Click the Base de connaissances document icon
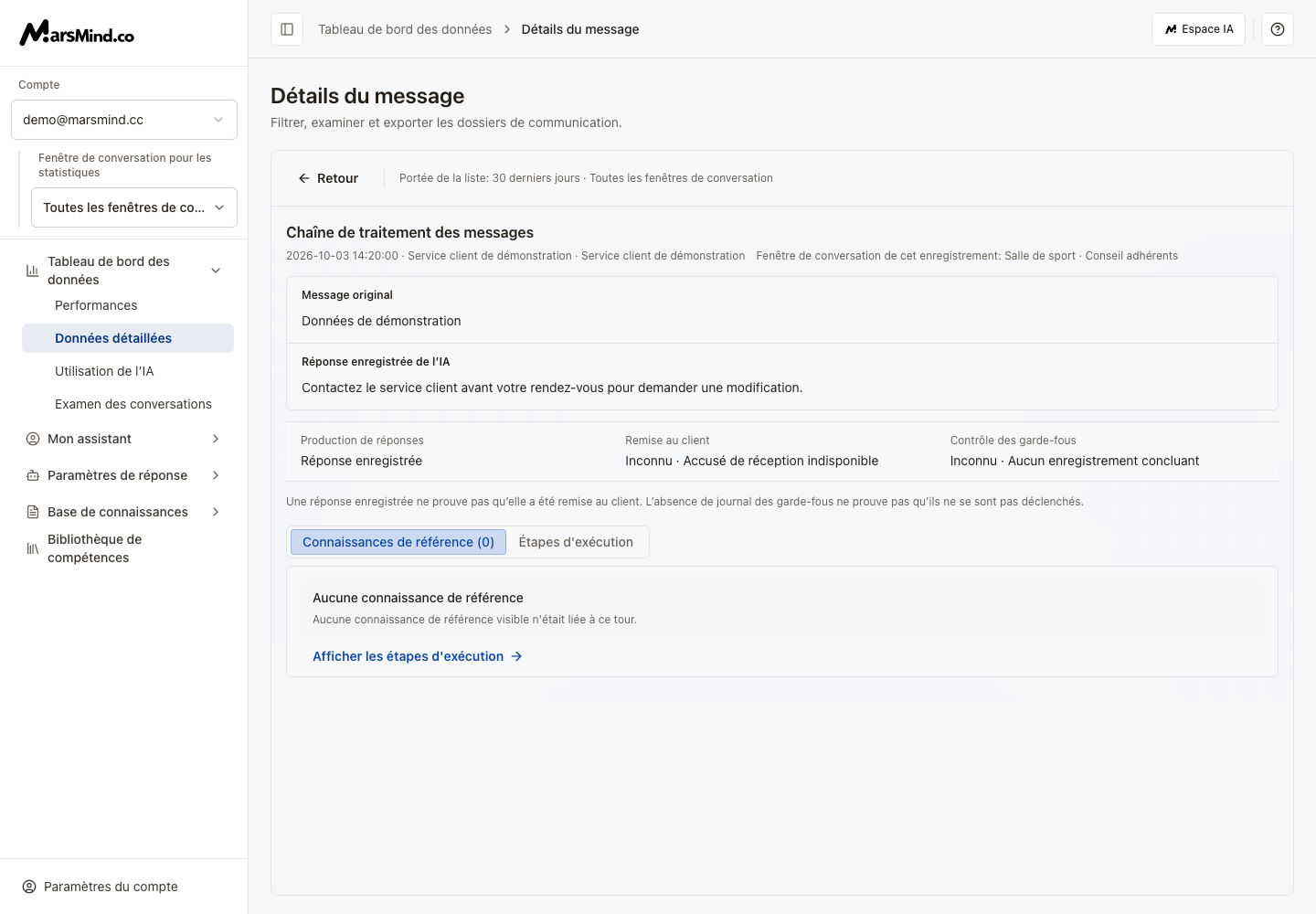This screenshot has width=1316, height=914. pos(33,512)
